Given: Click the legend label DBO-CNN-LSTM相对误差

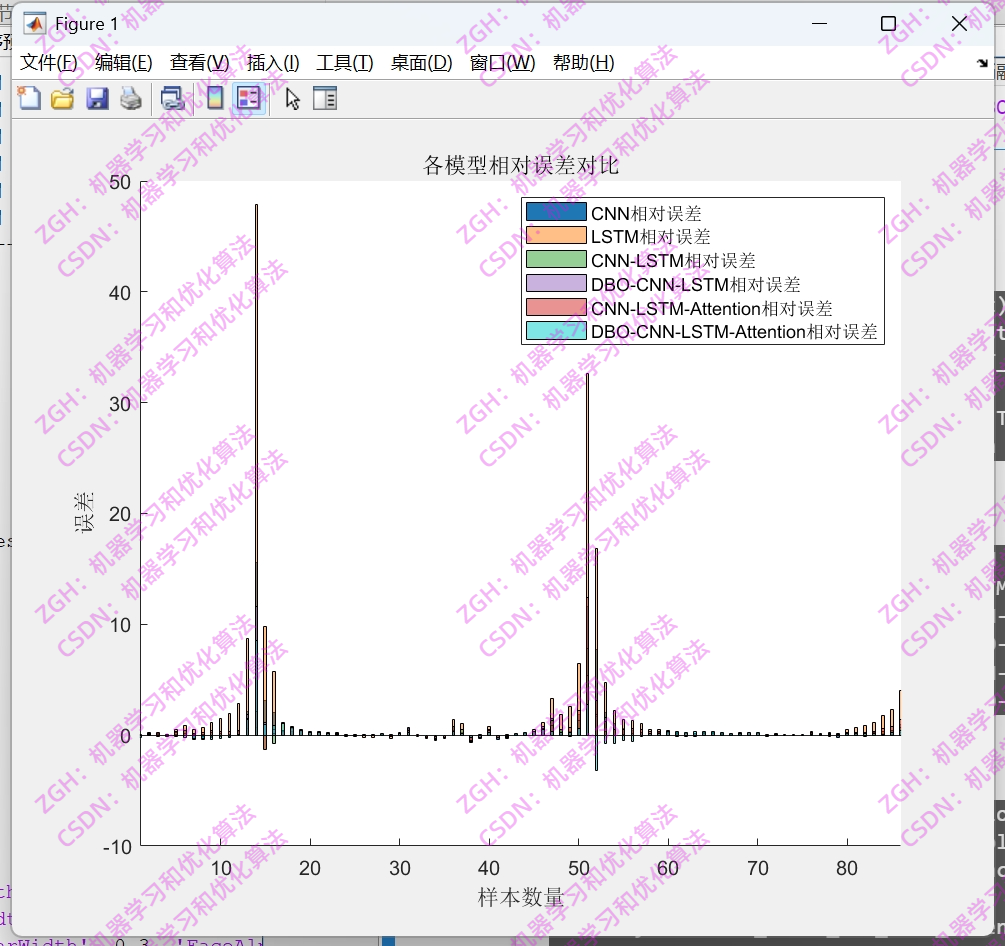Looking at the screenshot, I should 695,284.
